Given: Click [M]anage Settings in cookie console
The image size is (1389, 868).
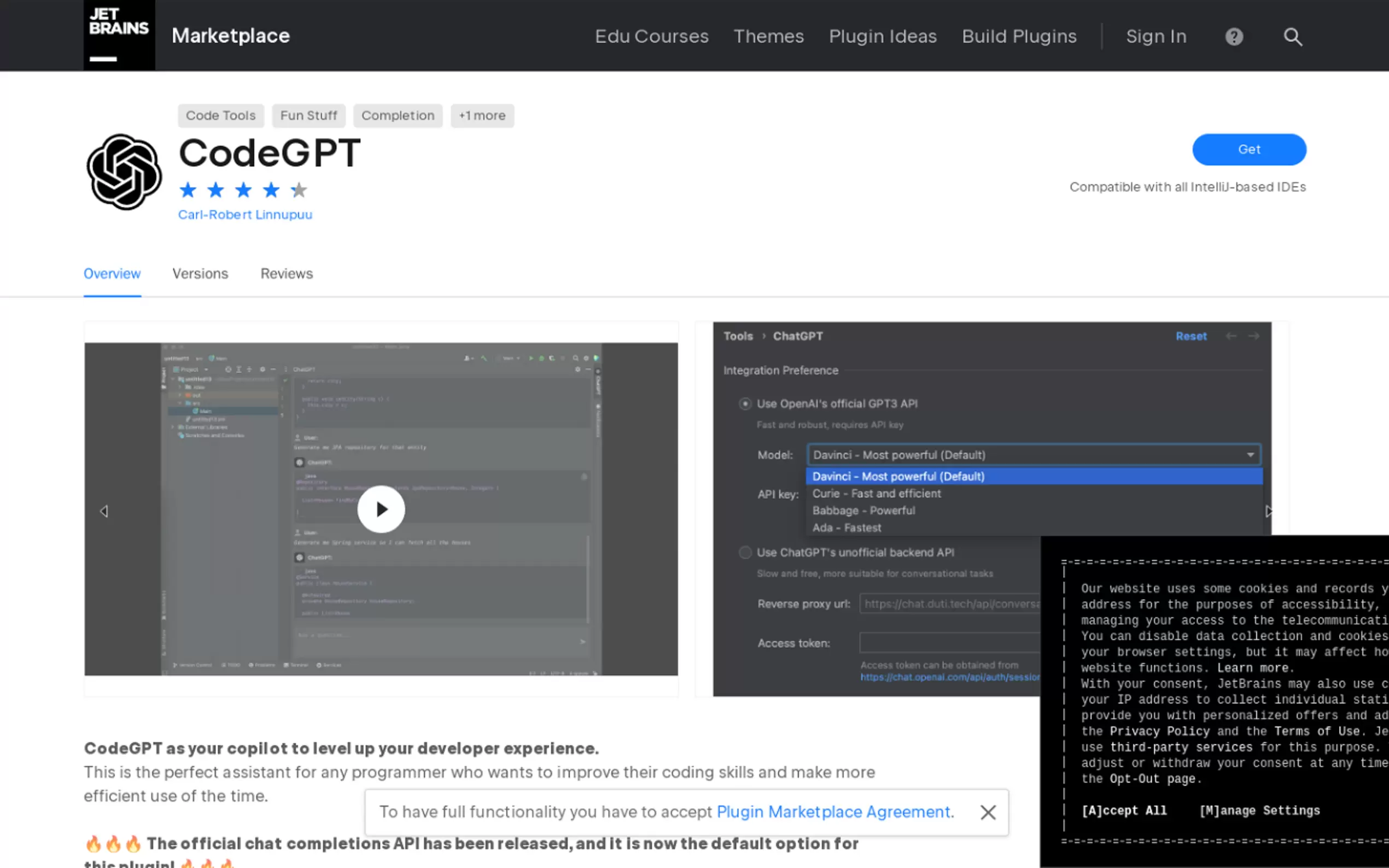Looking at the screenshot, I should [x=1259, y=811].
